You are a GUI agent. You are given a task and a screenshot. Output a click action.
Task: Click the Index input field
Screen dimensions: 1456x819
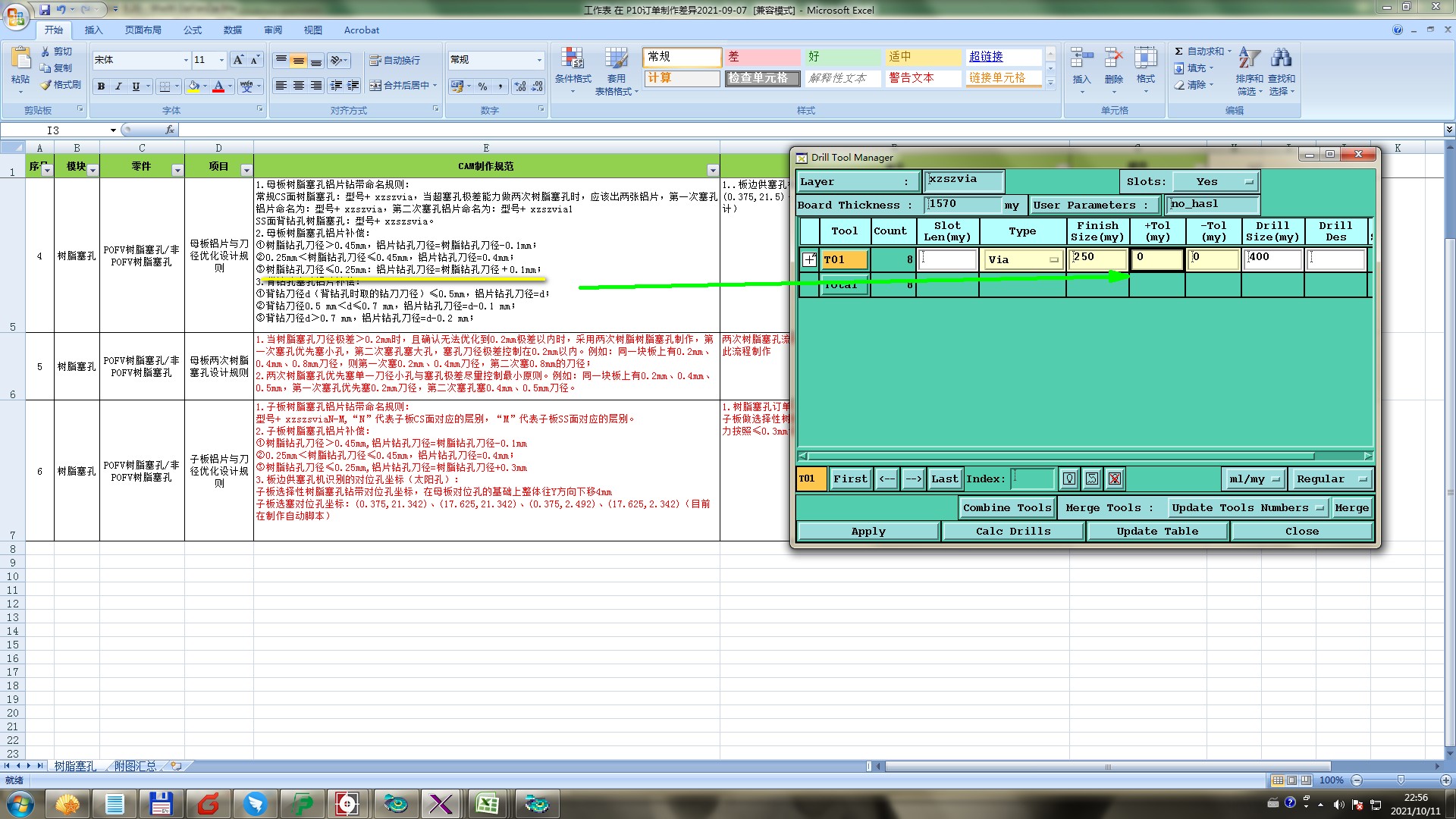pyautogui.click(x=1033, y=479)
